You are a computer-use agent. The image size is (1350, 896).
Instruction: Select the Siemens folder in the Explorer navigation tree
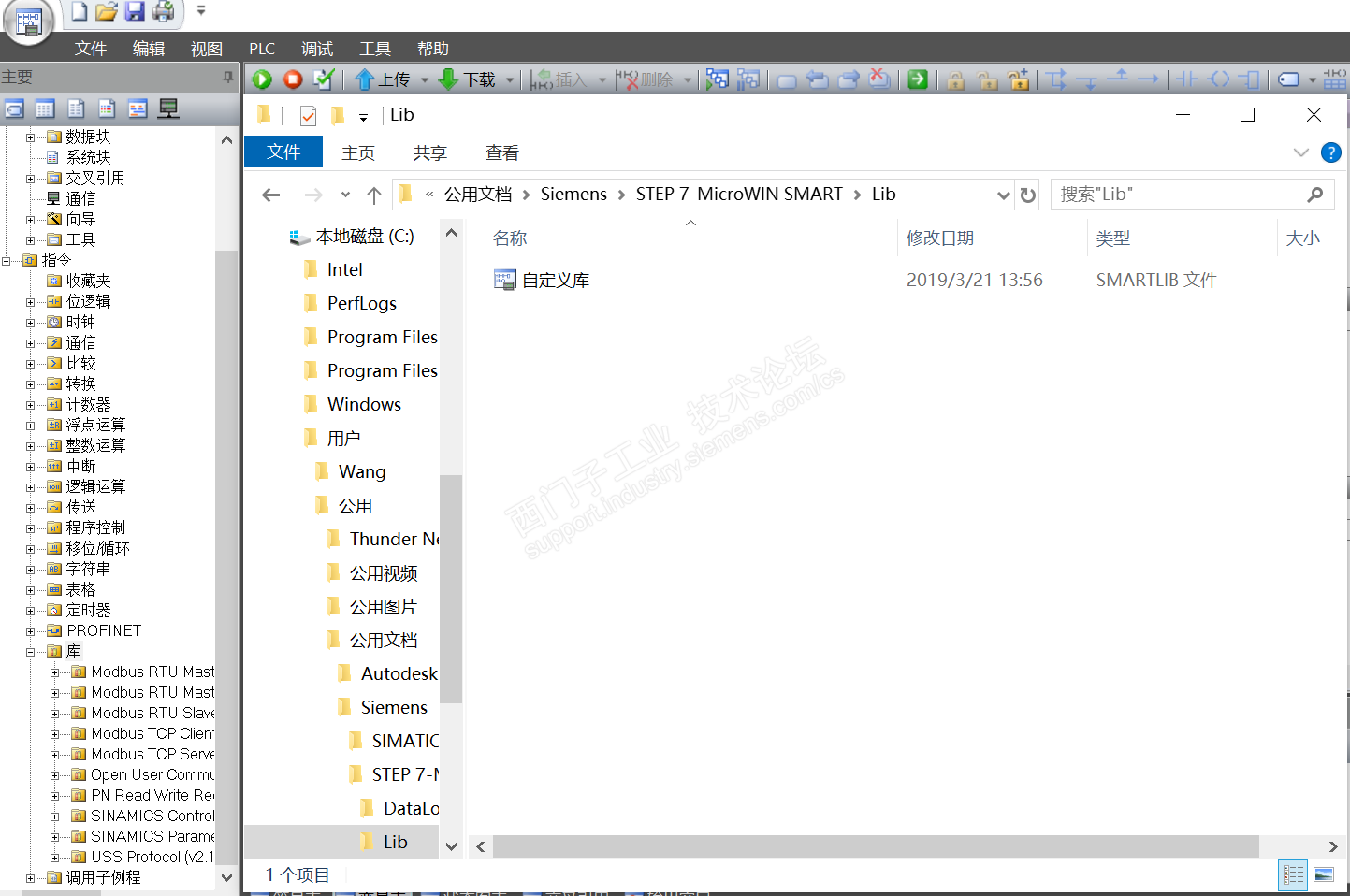click(x=394, y=707)
